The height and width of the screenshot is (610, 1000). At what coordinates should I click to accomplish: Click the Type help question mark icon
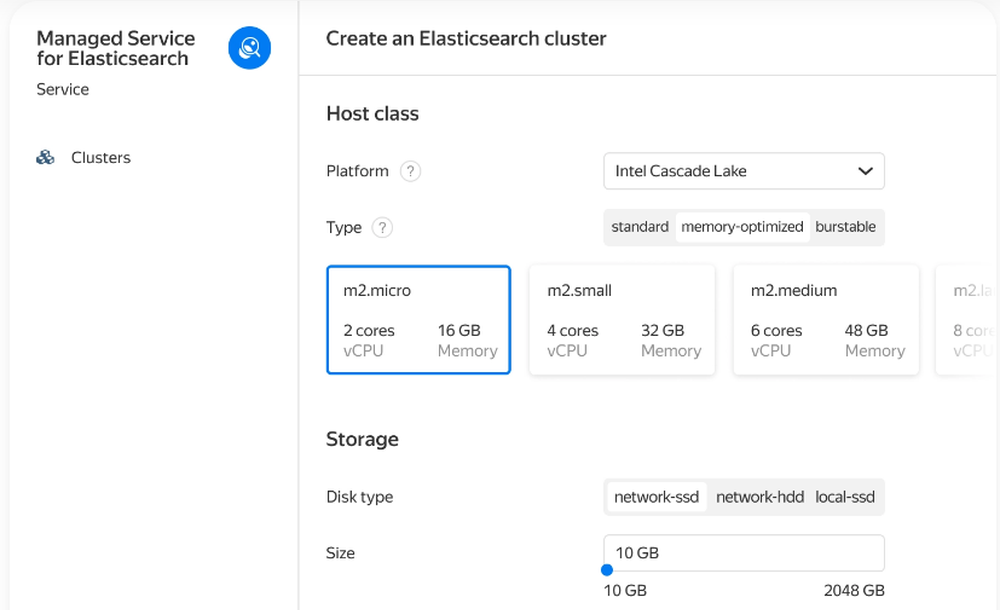[x=382, y=227]
